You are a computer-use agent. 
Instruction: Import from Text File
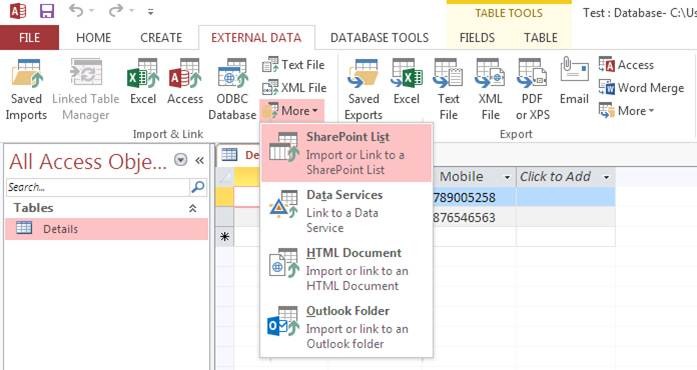(x=293, y=65)
